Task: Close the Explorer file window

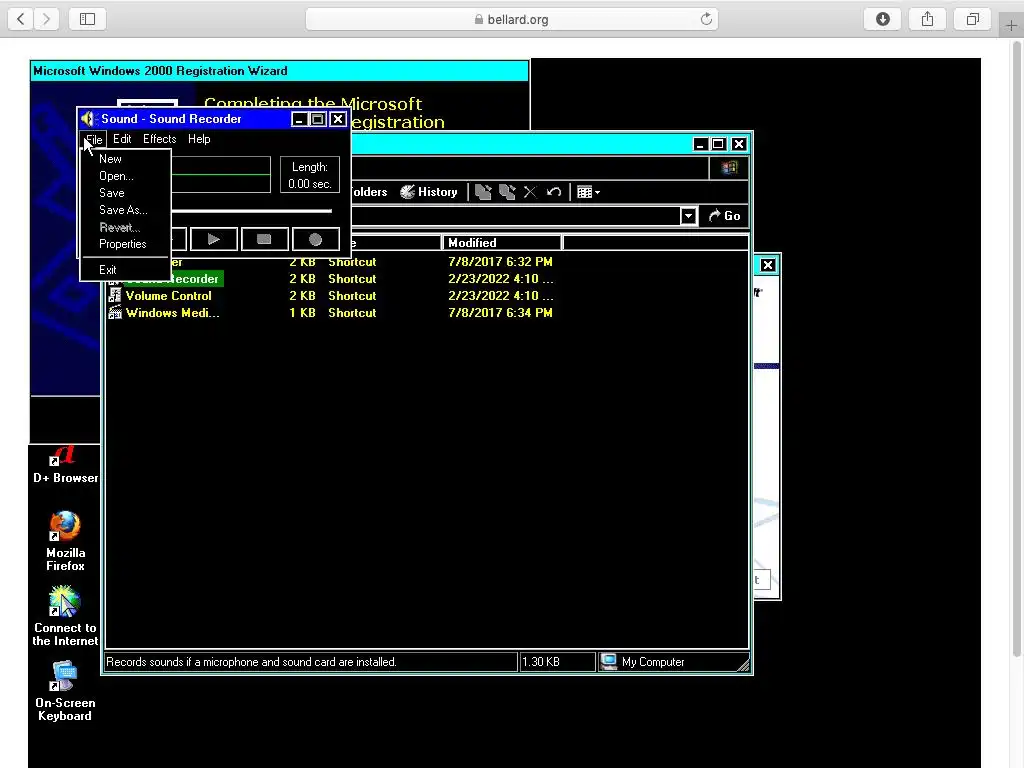Action: pyautogui.click(x=739, y=144)
